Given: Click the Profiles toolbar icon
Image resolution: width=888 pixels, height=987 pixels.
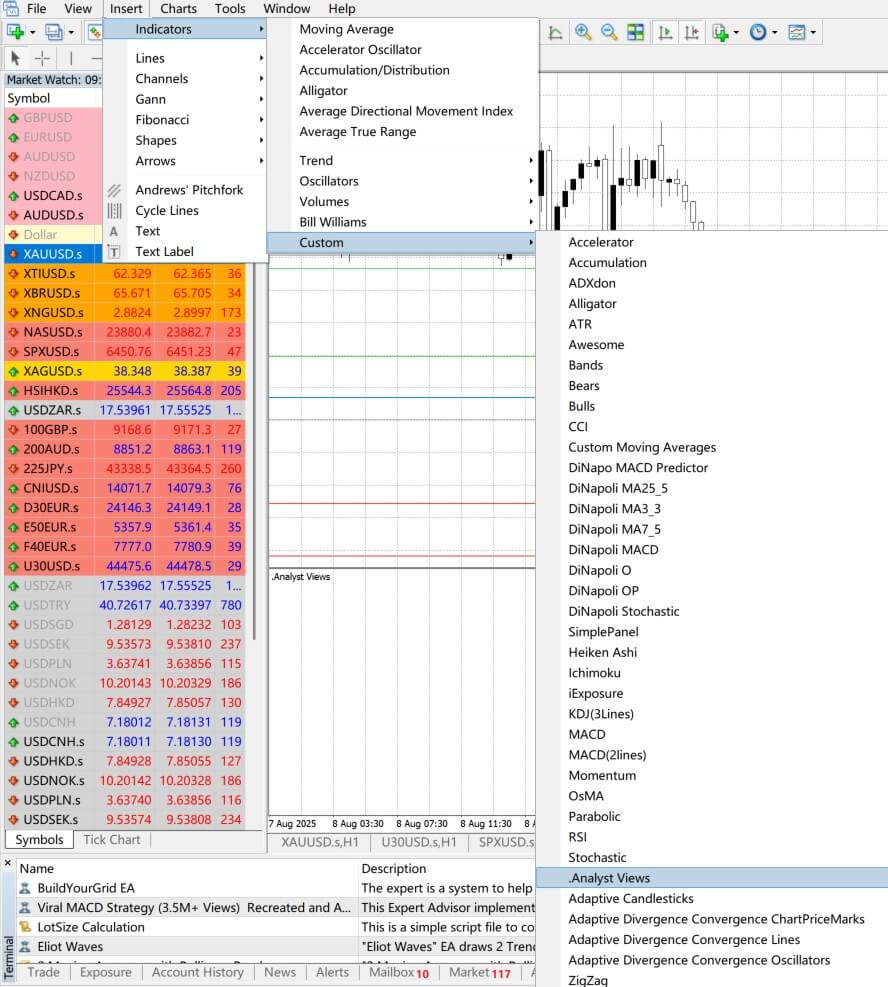Looking at the screenshot, I should [54, 31].
